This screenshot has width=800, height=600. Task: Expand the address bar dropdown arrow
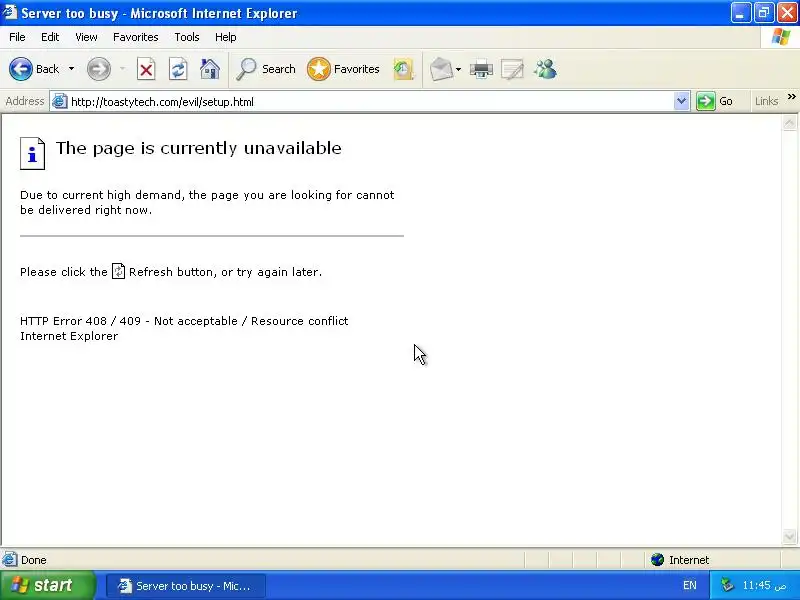[x=681, y=101]
